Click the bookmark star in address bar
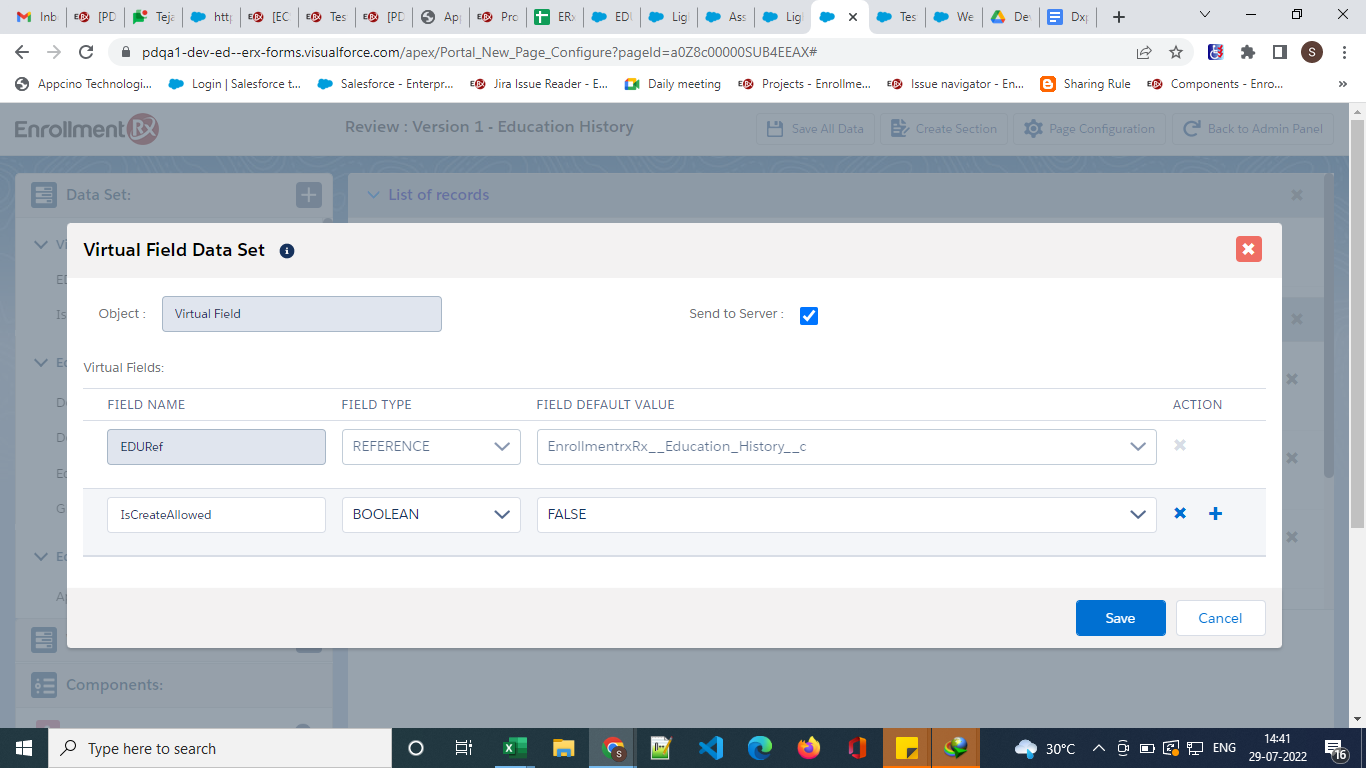 [x=1176, y=52]
